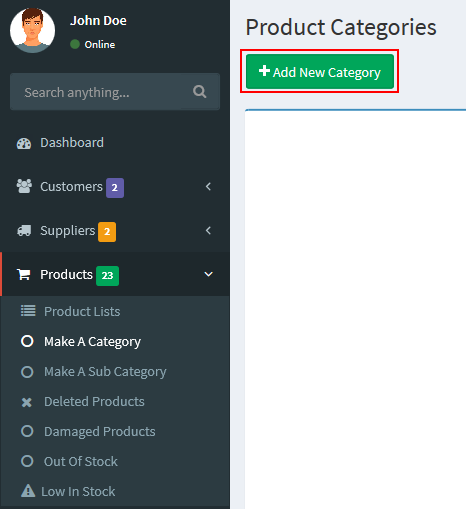Click the magnifier search icon
This screenshot has width=466, height=509.
pos(199,91)
